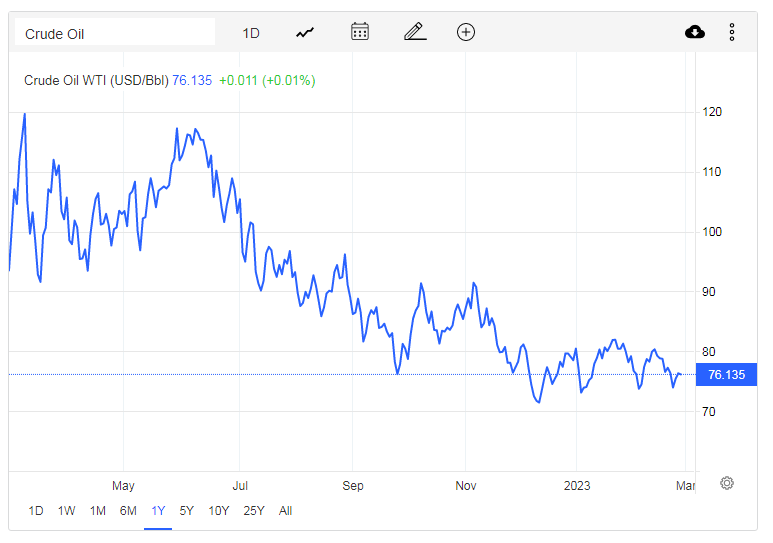Select the 1D time range
The width and height of the screenshot is (773, 543).
pyautogui.click(x=35, y=510)
